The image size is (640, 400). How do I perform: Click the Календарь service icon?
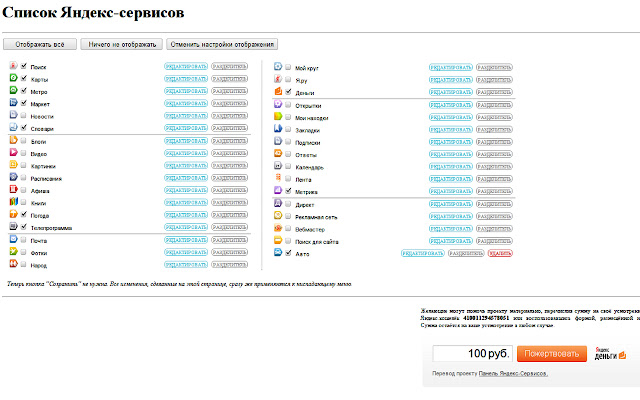point(278,166)
